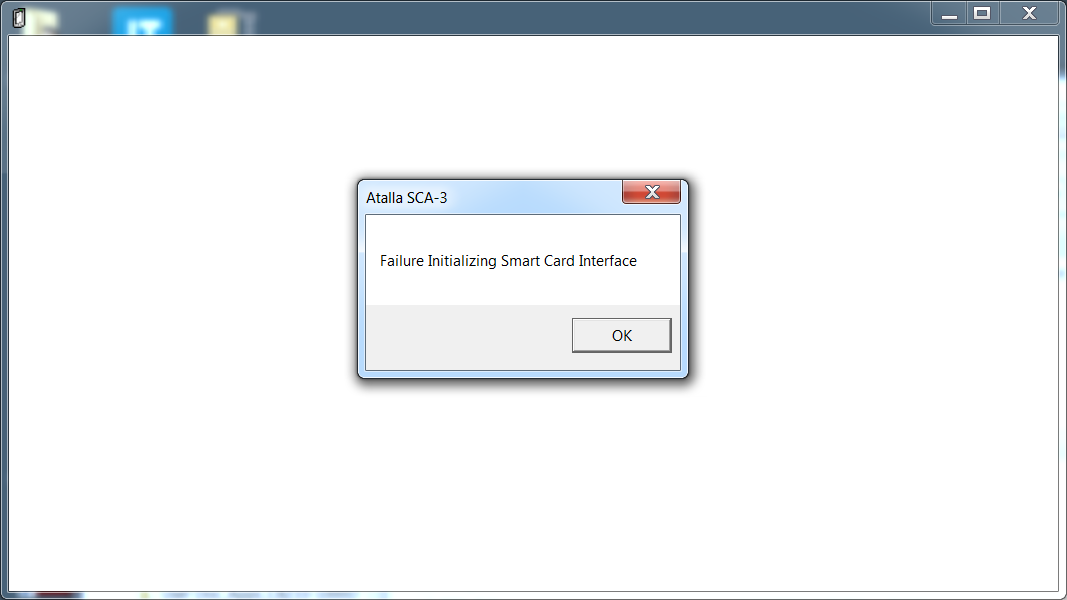Click the Atalla SCA-3 dialog title text
The image size is (1067, 600).
click(406, 198)
